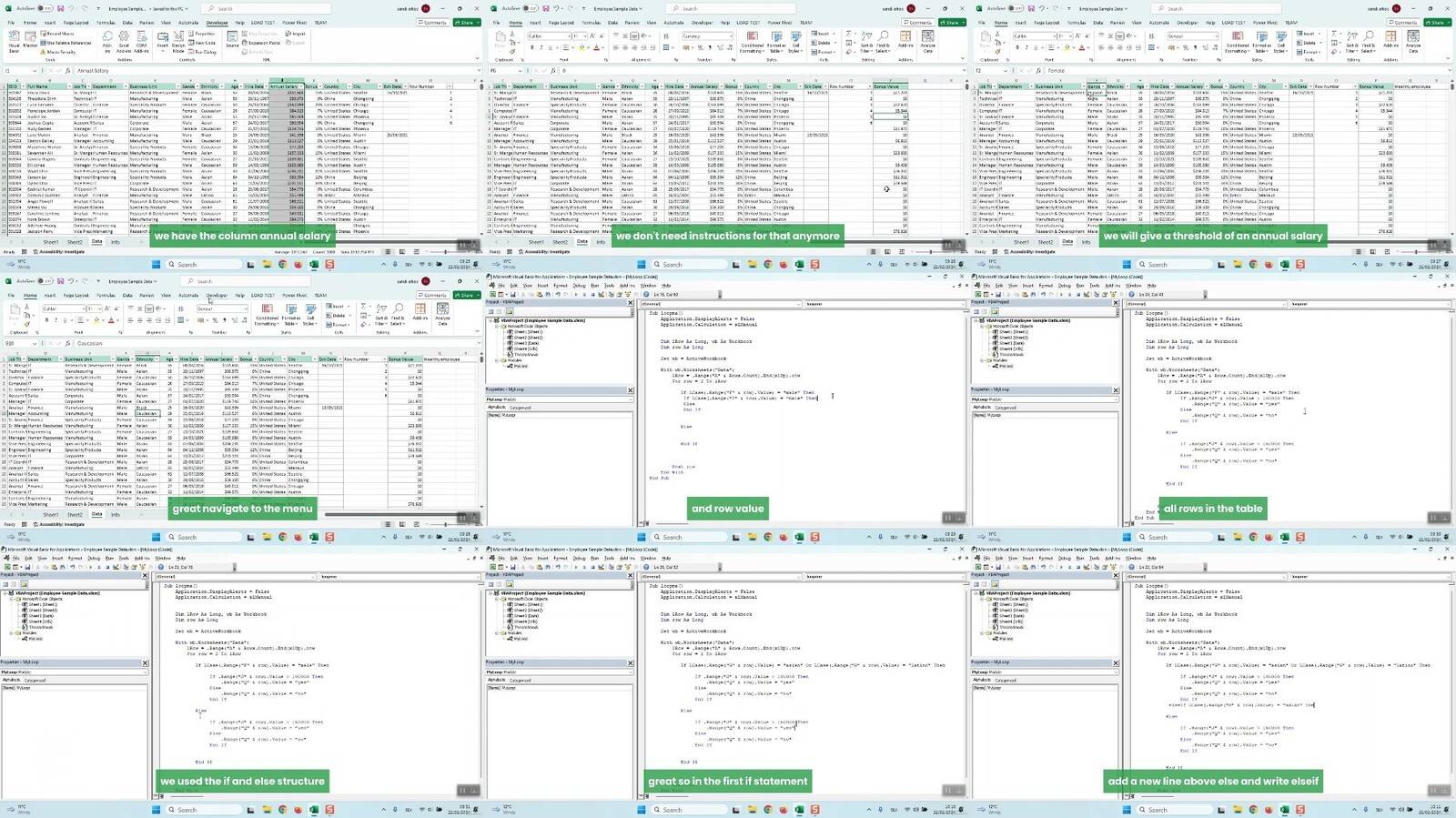
Task: Click Share in the 'great navigate' frame
Action: coord(466,295)
